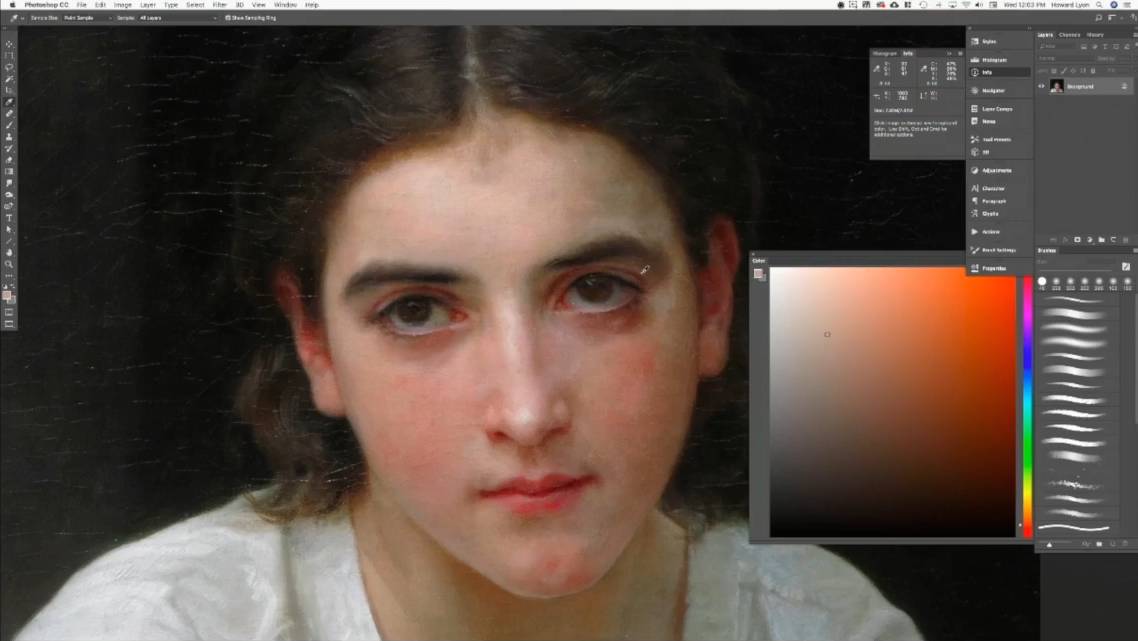Click the Spotlight search icon in menu bar

(x=1100, y=5)
